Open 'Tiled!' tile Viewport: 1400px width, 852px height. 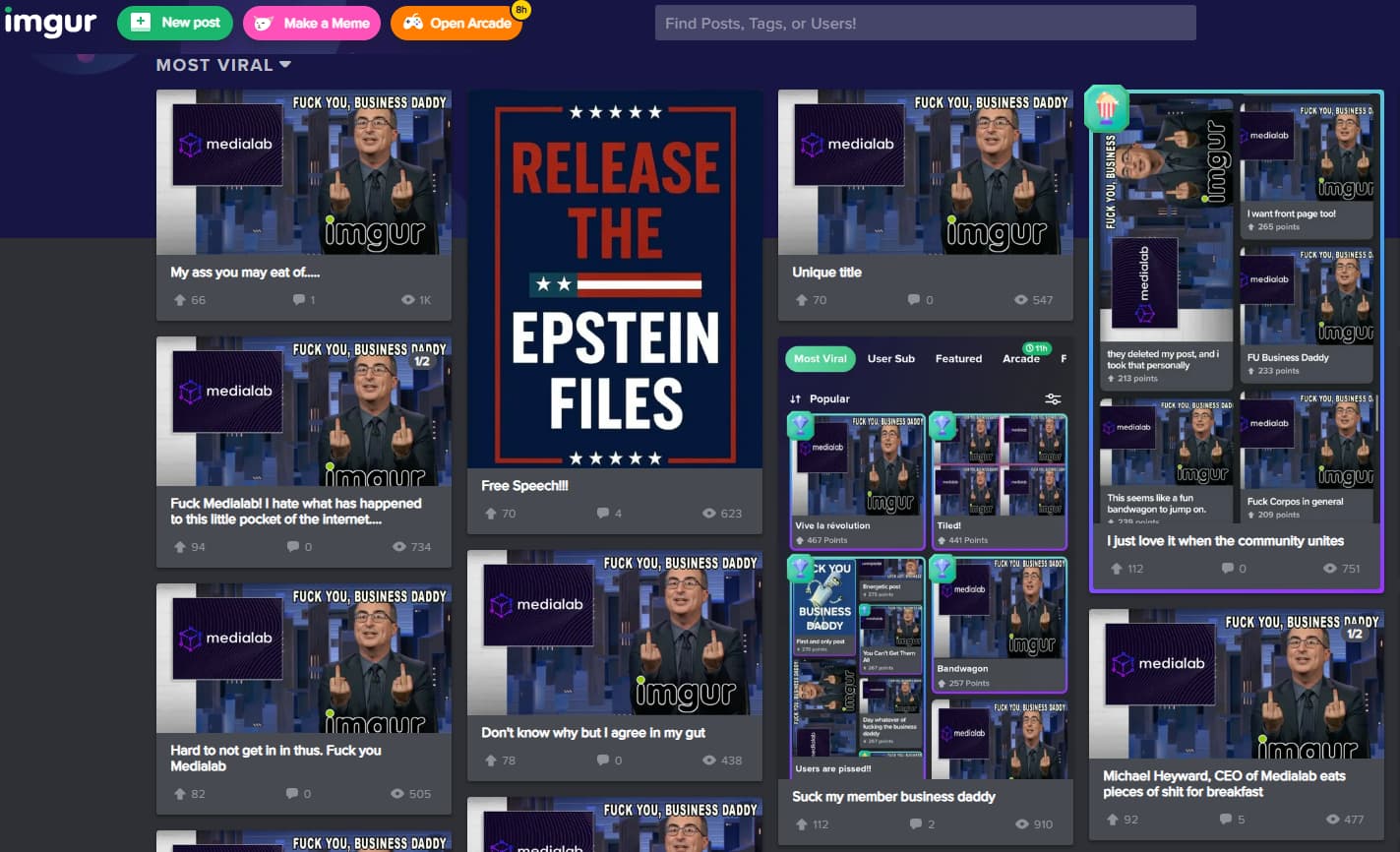[x=999, y=481]
